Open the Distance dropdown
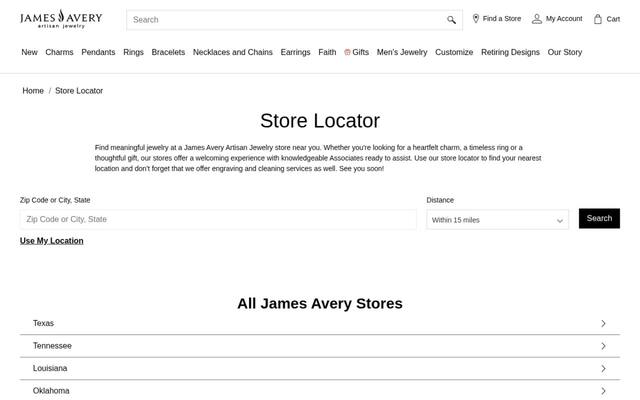Image resolution: width=640 pixels, height=400 pixels. tap(498, 220)
